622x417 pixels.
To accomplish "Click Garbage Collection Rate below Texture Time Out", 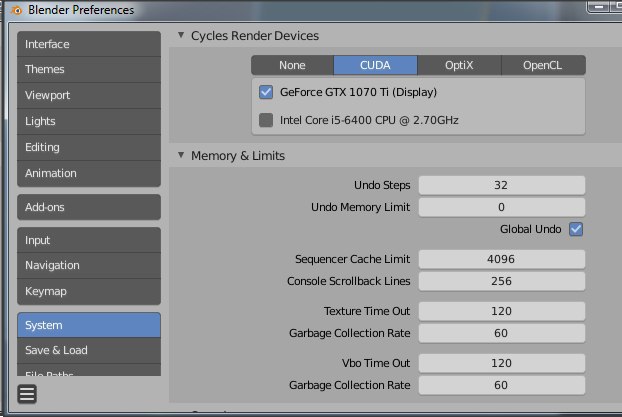I will [502, 333].
